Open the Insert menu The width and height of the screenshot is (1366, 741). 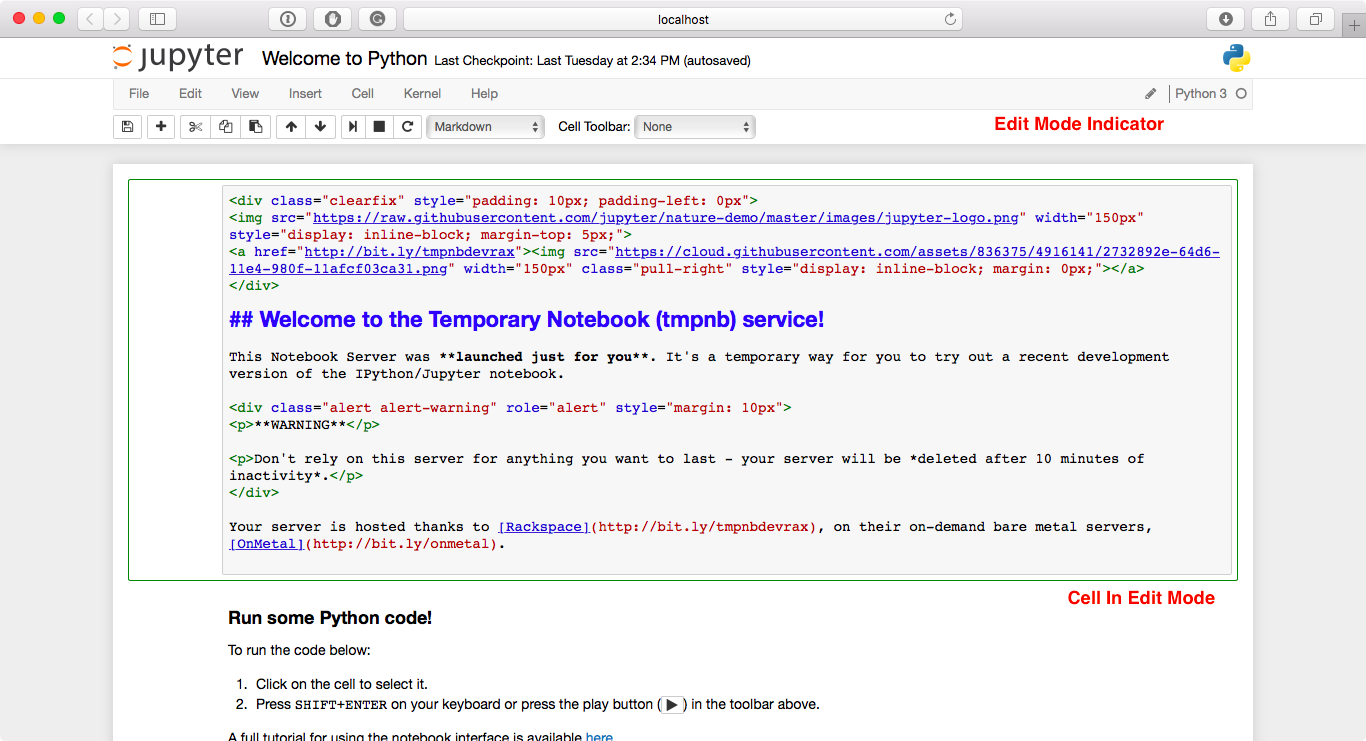pos(305,94)
